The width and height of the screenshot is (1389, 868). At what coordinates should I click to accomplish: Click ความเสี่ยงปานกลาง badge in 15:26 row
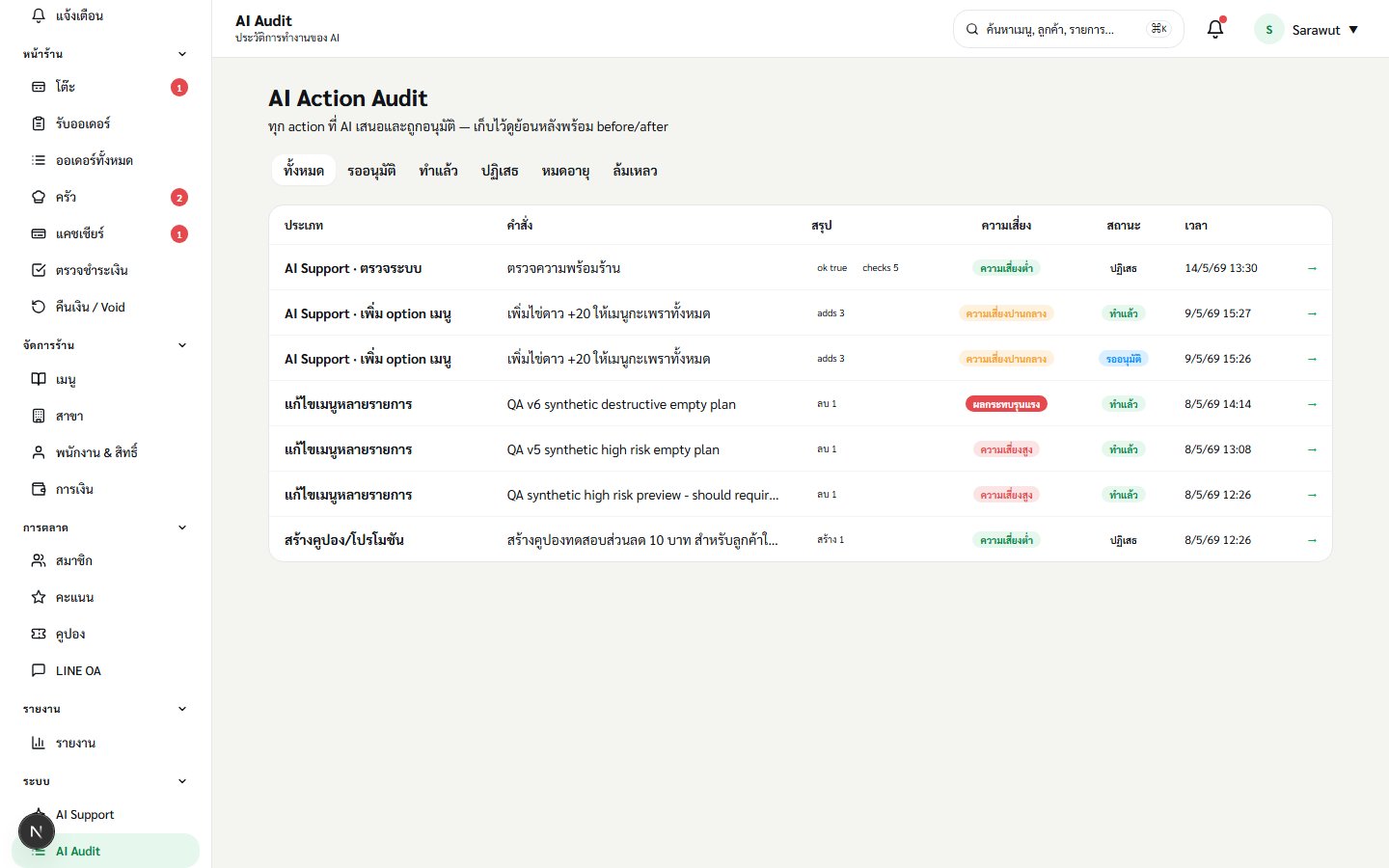(1006, 359)
